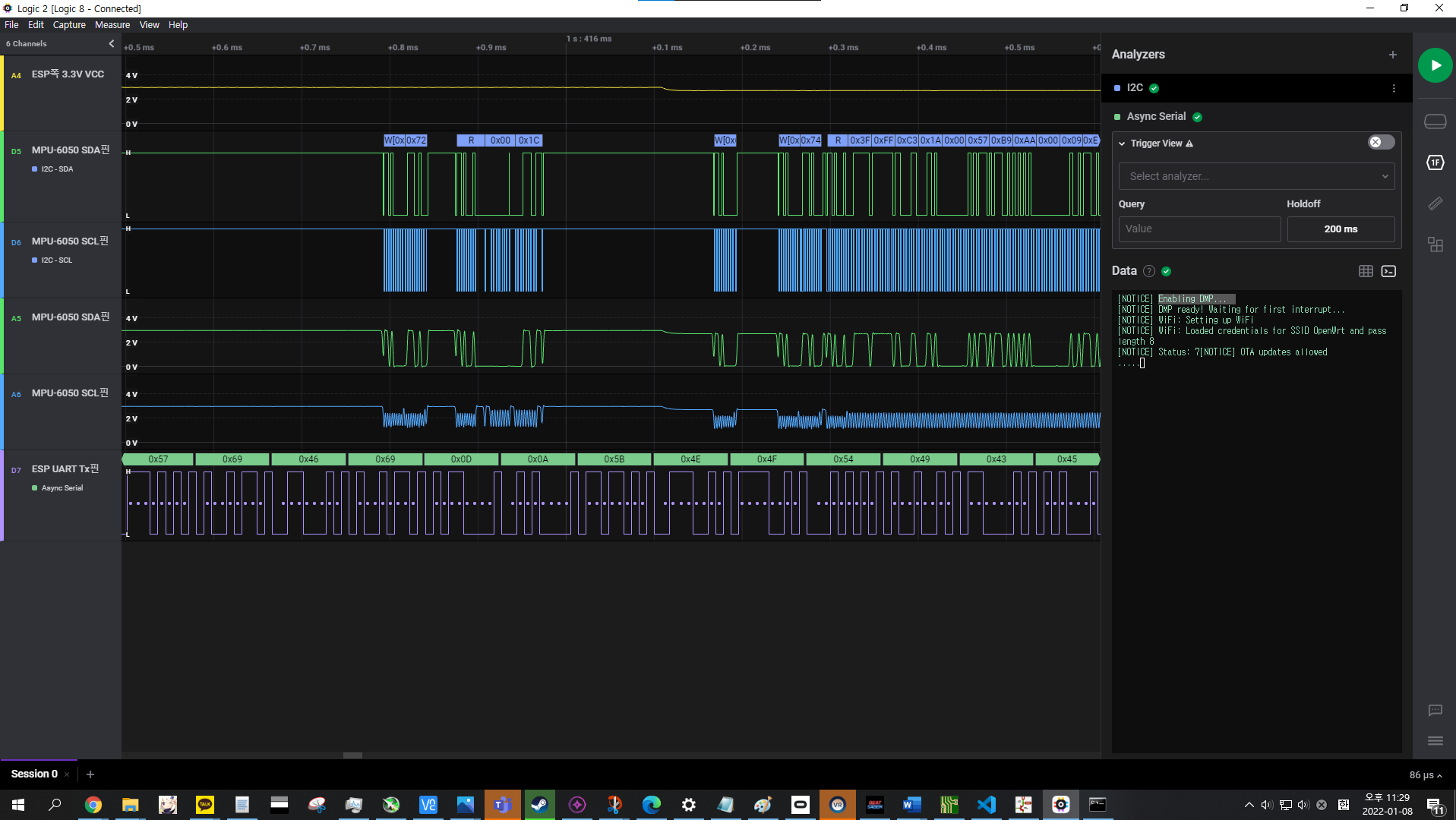Open KakaoTalk from taskbar

click(204, 805)
